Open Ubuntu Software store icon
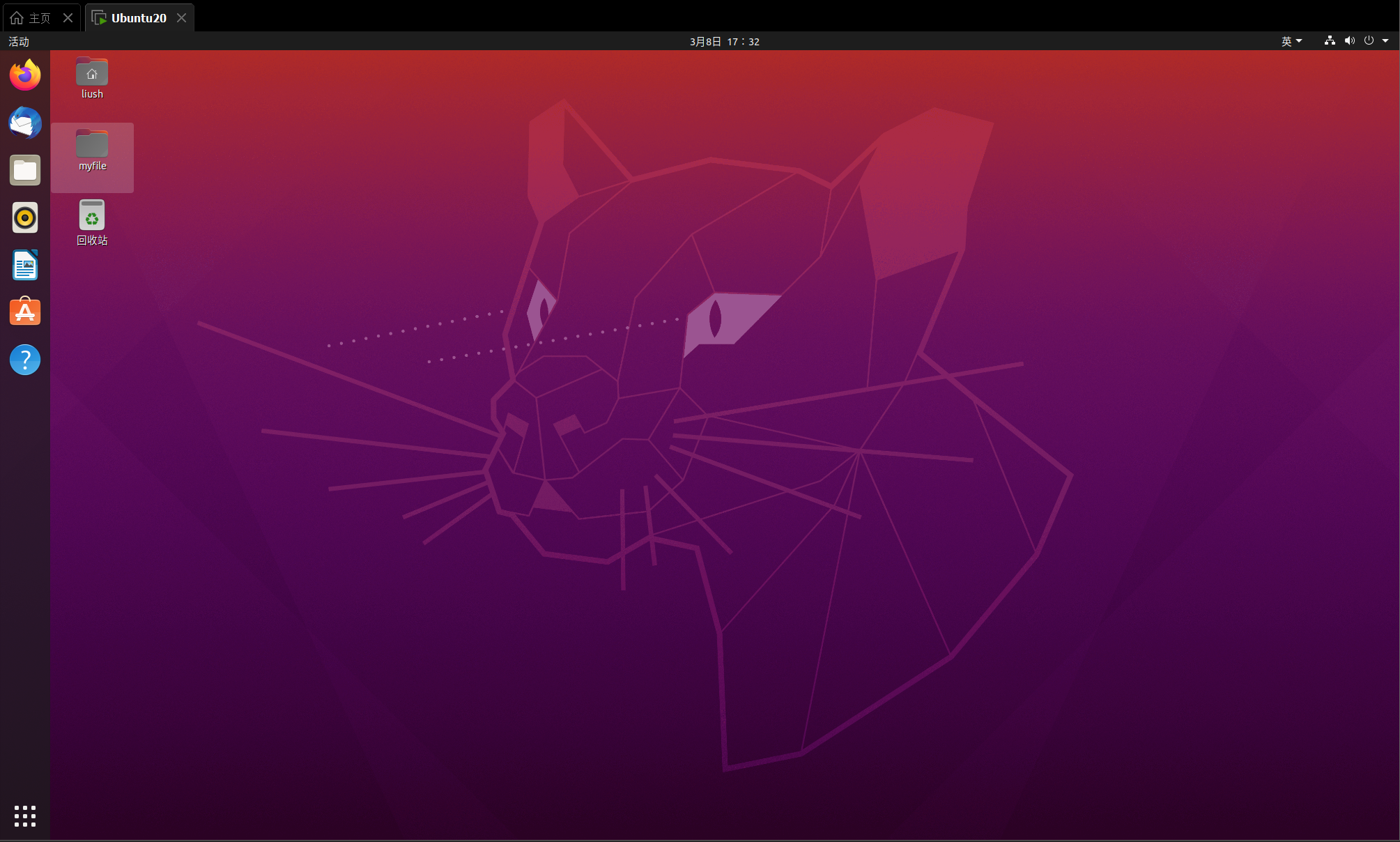This screenshot has height=842, width=1400. [25, 312]
